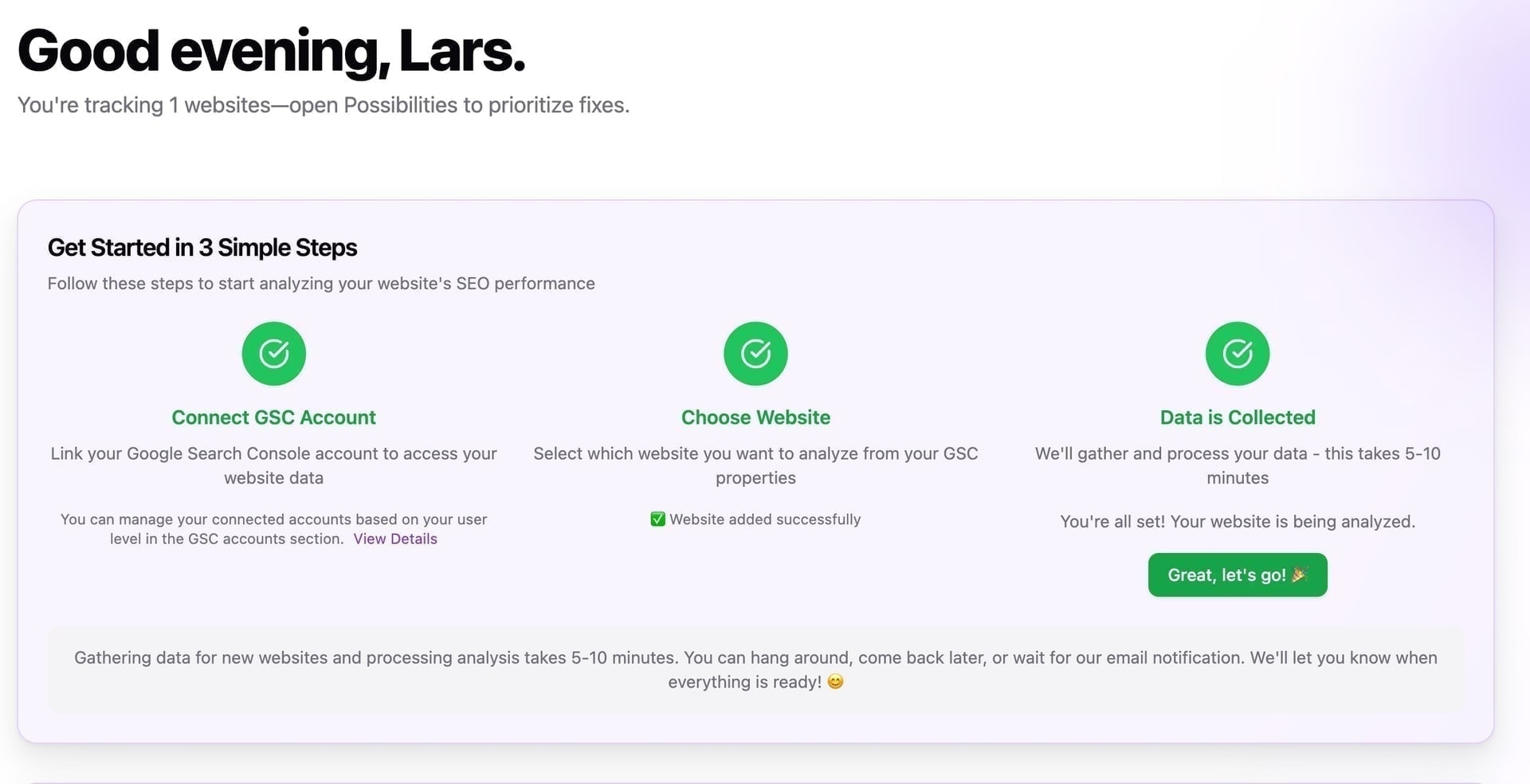1530x784 pixels.
Task: Open View Details in the GSC accounts section
Action: 395,539
